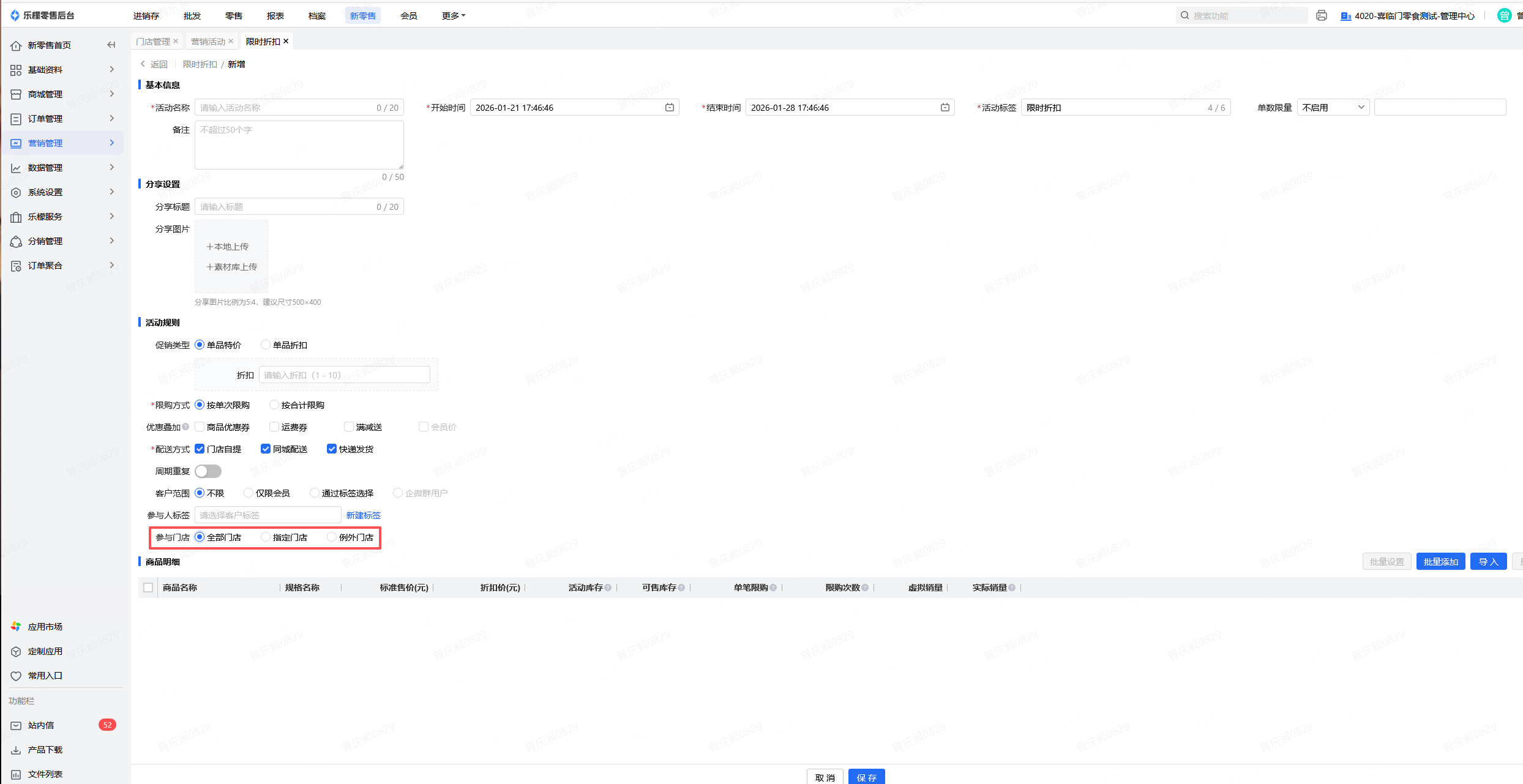This screenshot has height=784, width=1523.
Task: Click the 保存 button
Action: (866, 777)
